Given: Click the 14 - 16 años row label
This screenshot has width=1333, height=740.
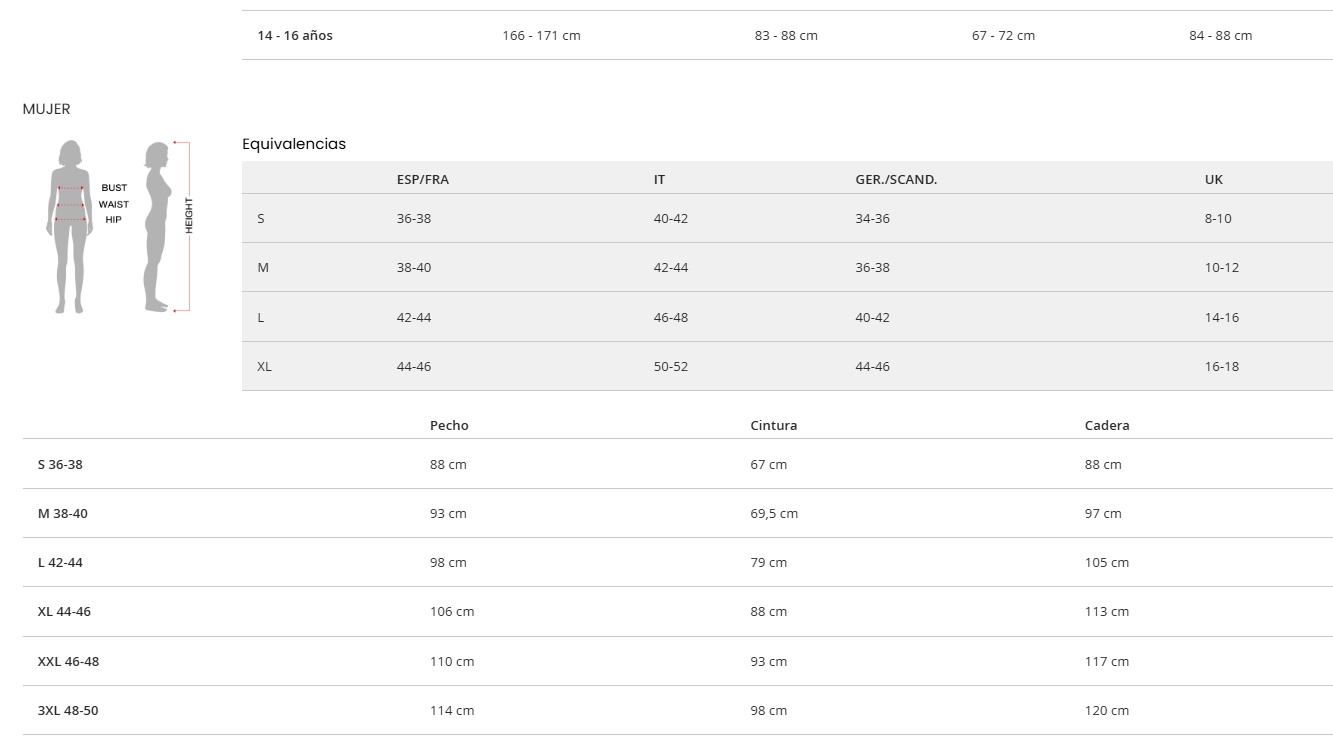Looking at the screenshot, I should click(x=295, y=36).
